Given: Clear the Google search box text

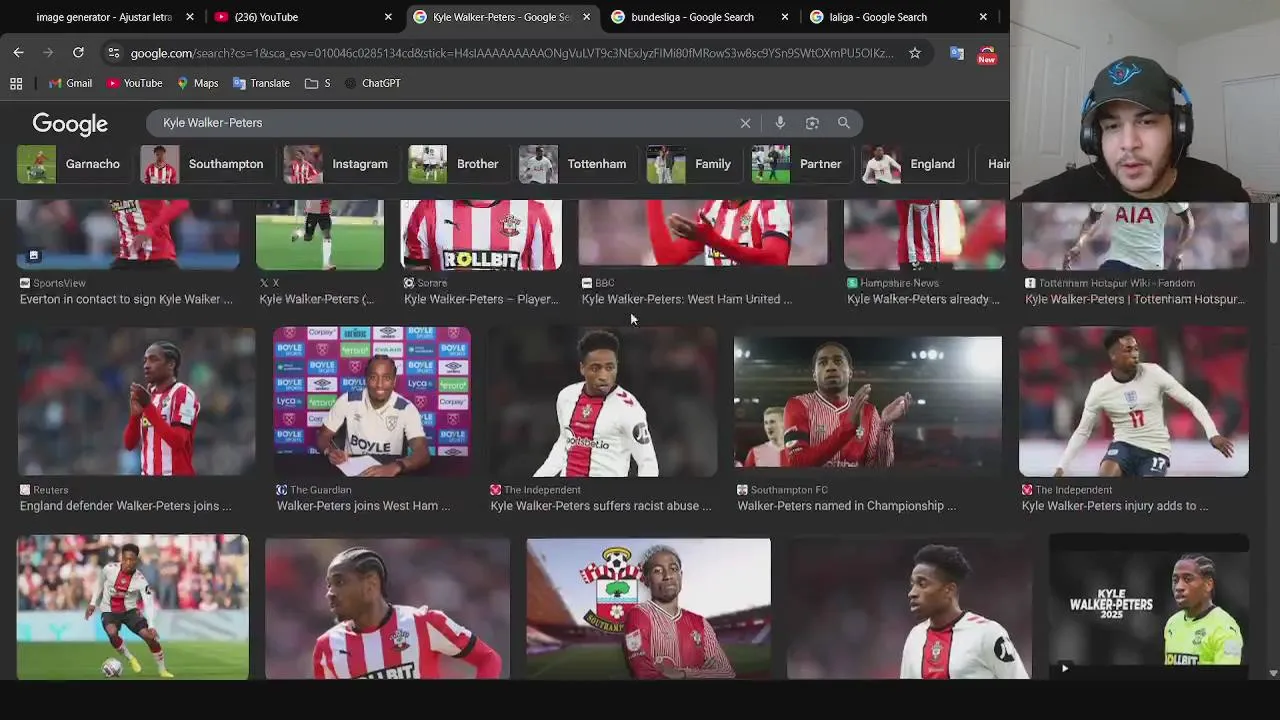Looking at the screenshot, I should click(745, 123).
